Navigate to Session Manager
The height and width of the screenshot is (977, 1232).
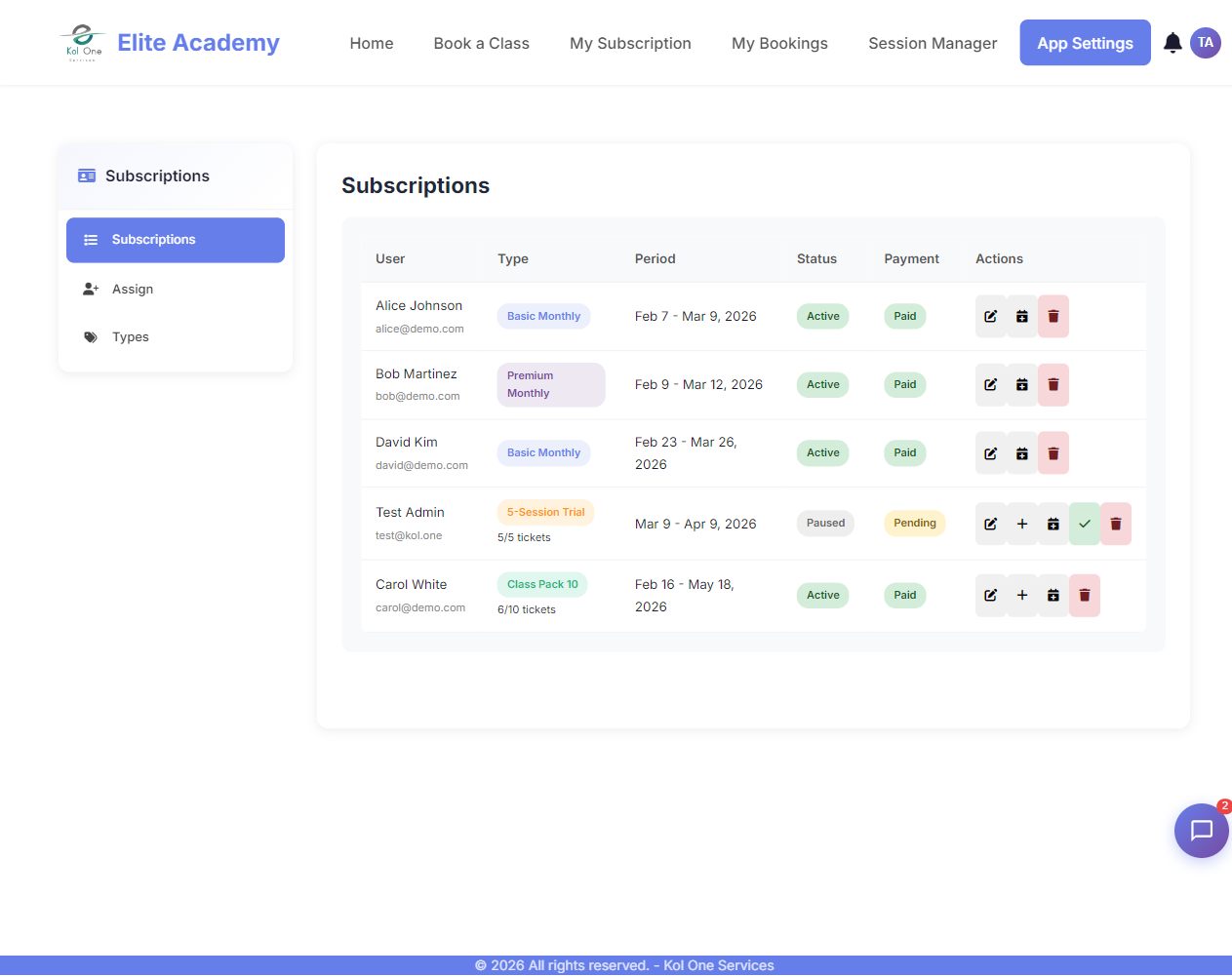click(x=932, y=43)
